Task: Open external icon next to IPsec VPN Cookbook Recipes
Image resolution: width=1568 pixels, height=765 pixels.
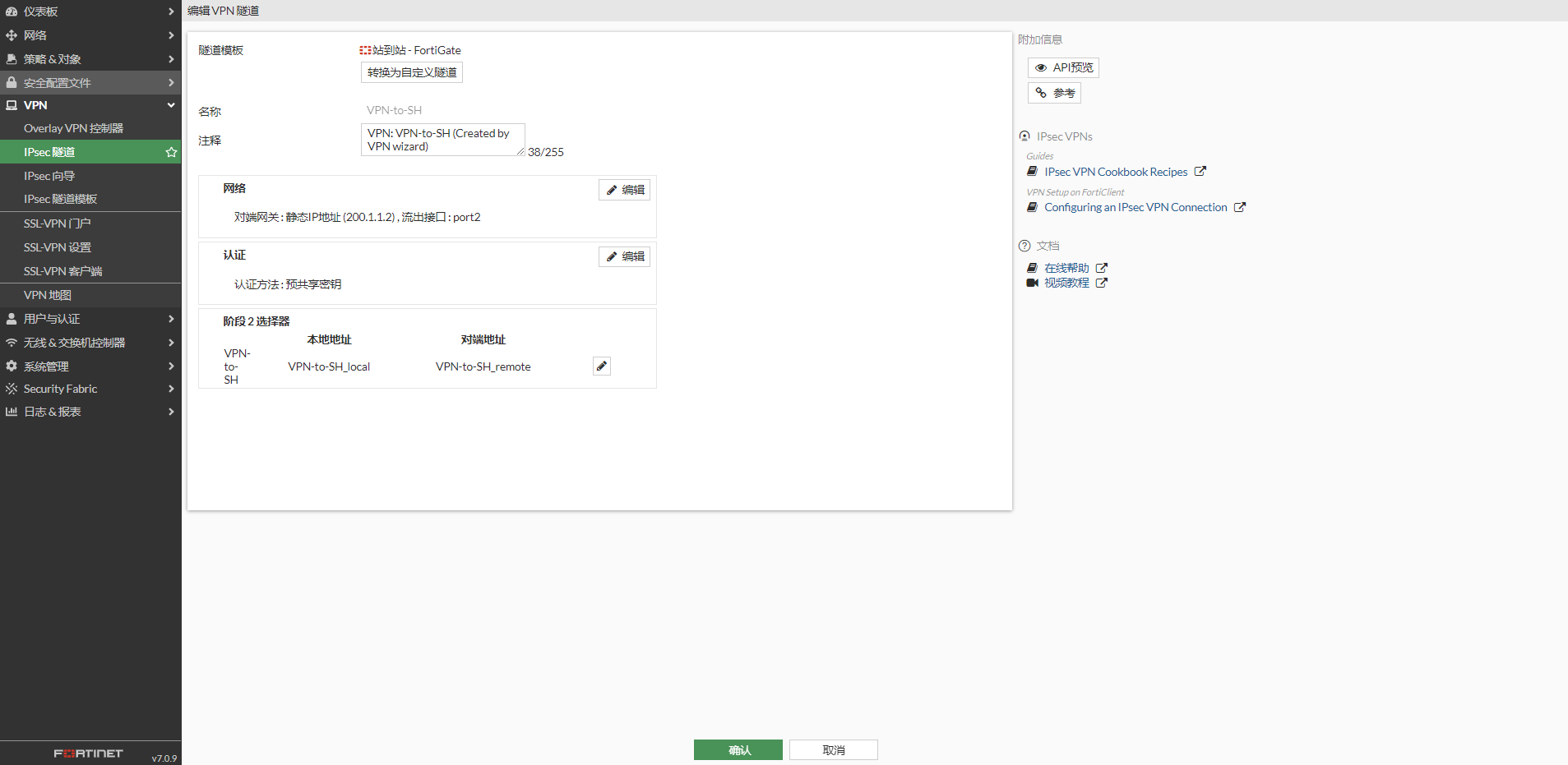Action: click(1200, 172)
